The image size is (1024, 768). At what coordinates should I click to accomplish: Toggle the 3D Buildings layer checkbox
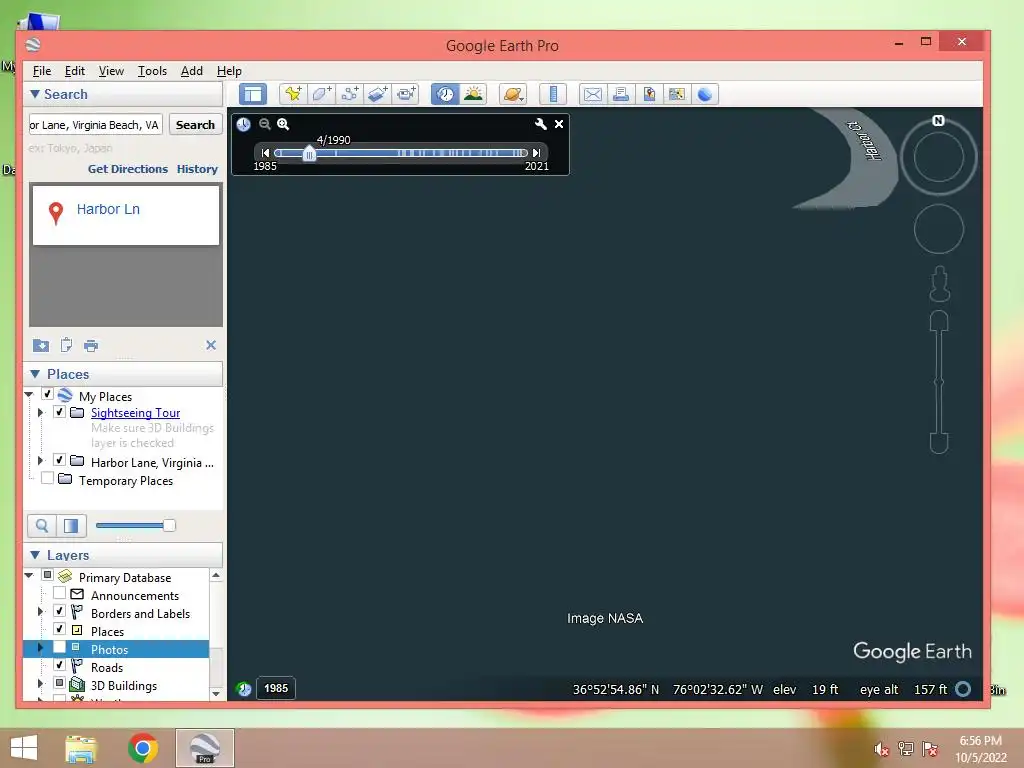tap(59, 683)
